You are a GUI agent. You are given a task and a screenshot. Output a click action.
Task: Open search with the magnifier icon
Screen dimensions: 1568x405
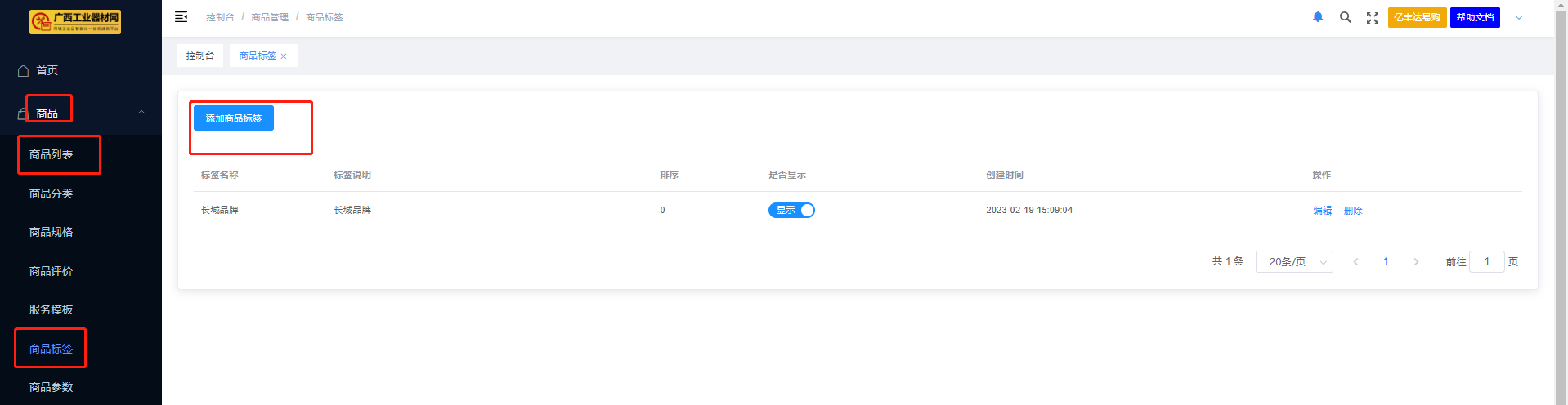1345,17
